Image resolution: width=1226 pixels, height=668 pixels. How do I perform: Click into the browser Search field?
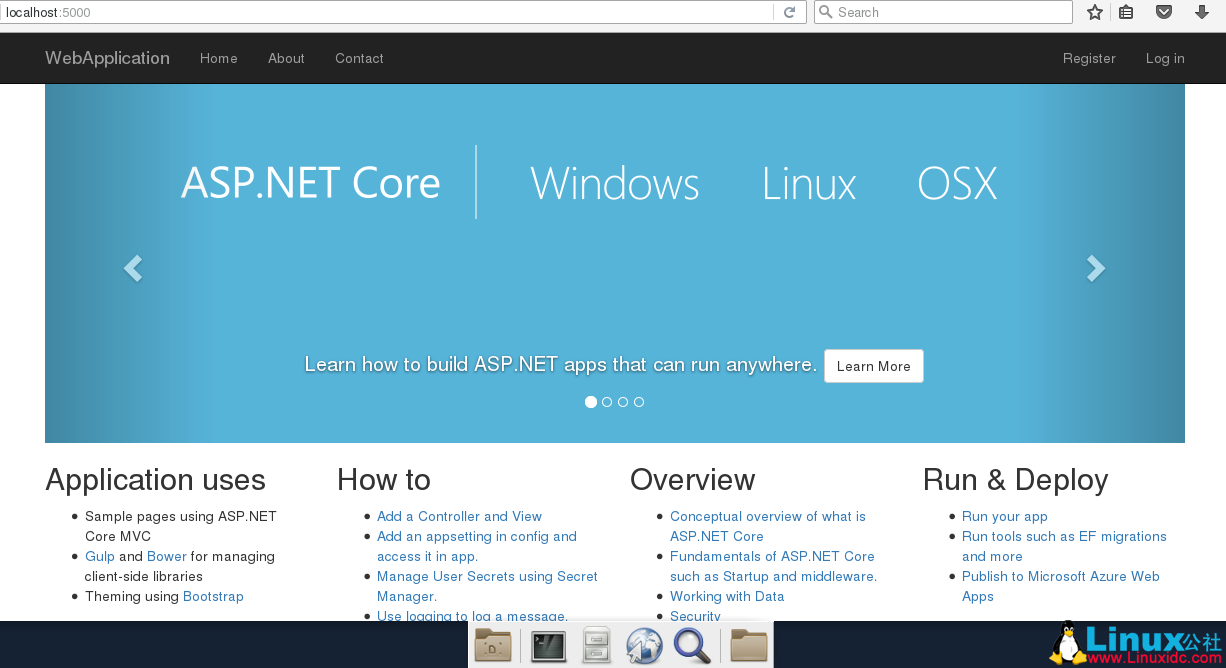pyautogui.click(x=950, y=12)
